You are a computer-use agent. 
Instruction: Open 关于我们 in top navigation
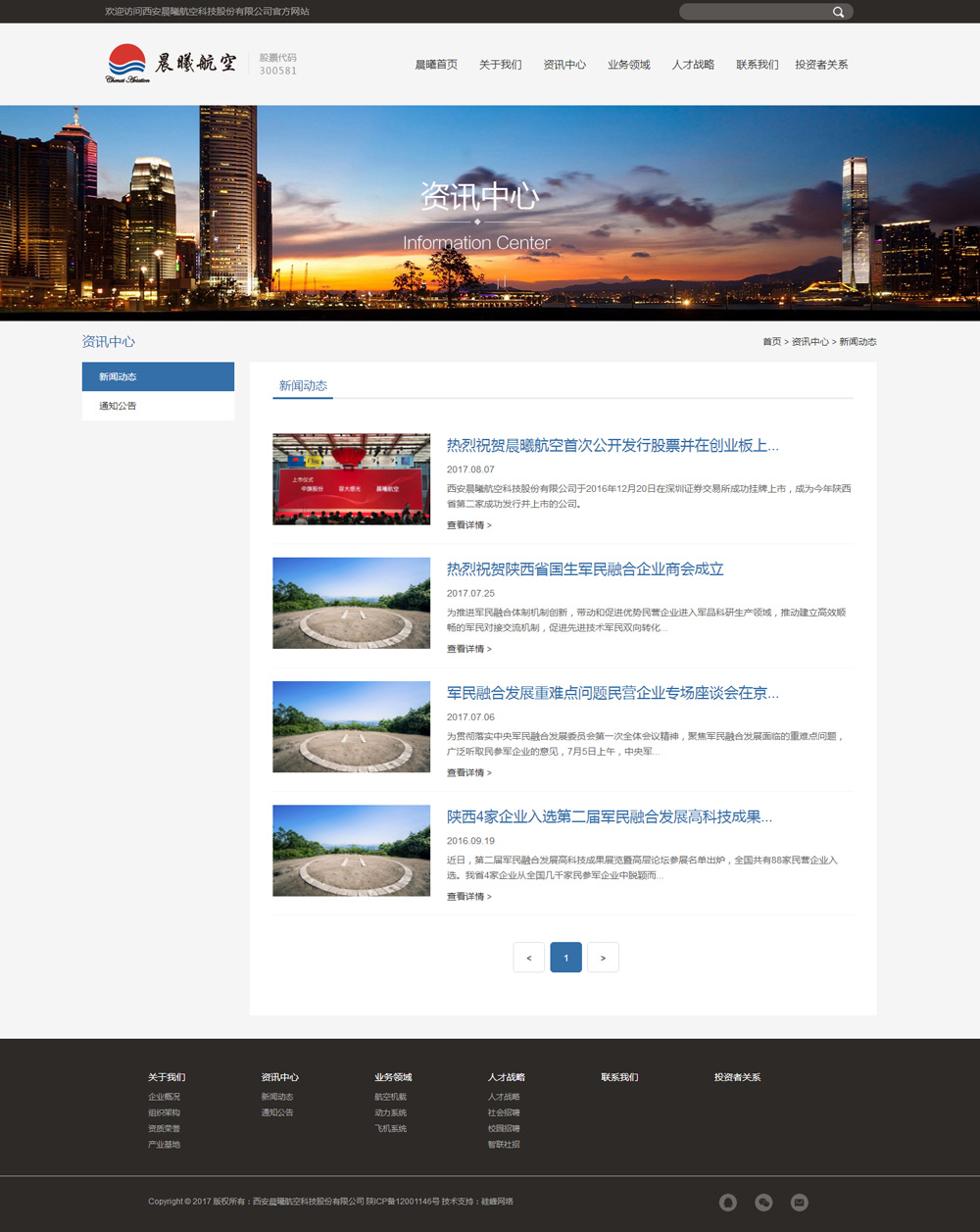(x=500, y=65)
